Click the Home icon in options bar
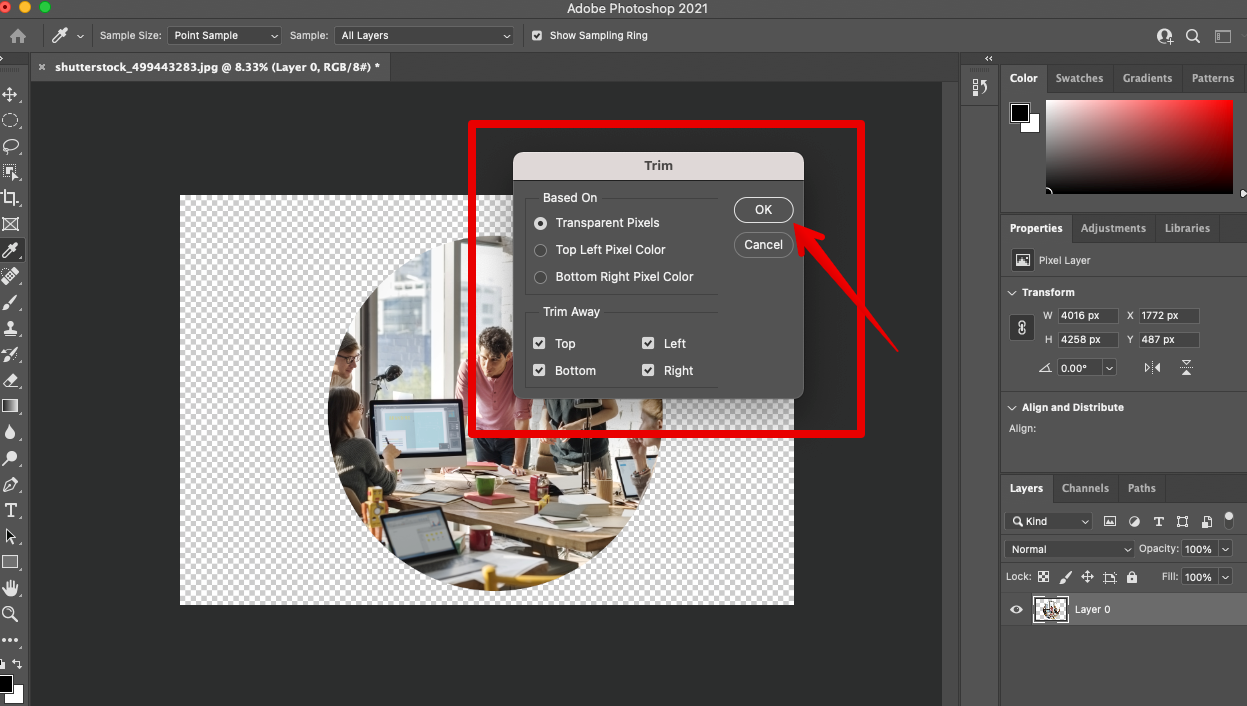 (x=17, y=36)
